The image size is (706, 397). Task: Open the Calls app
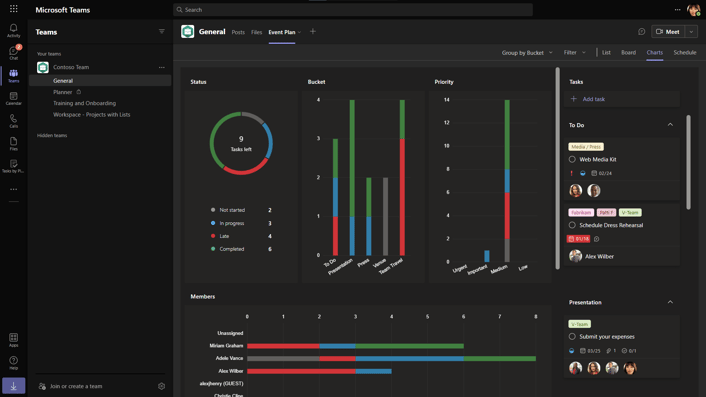point(14,121)
